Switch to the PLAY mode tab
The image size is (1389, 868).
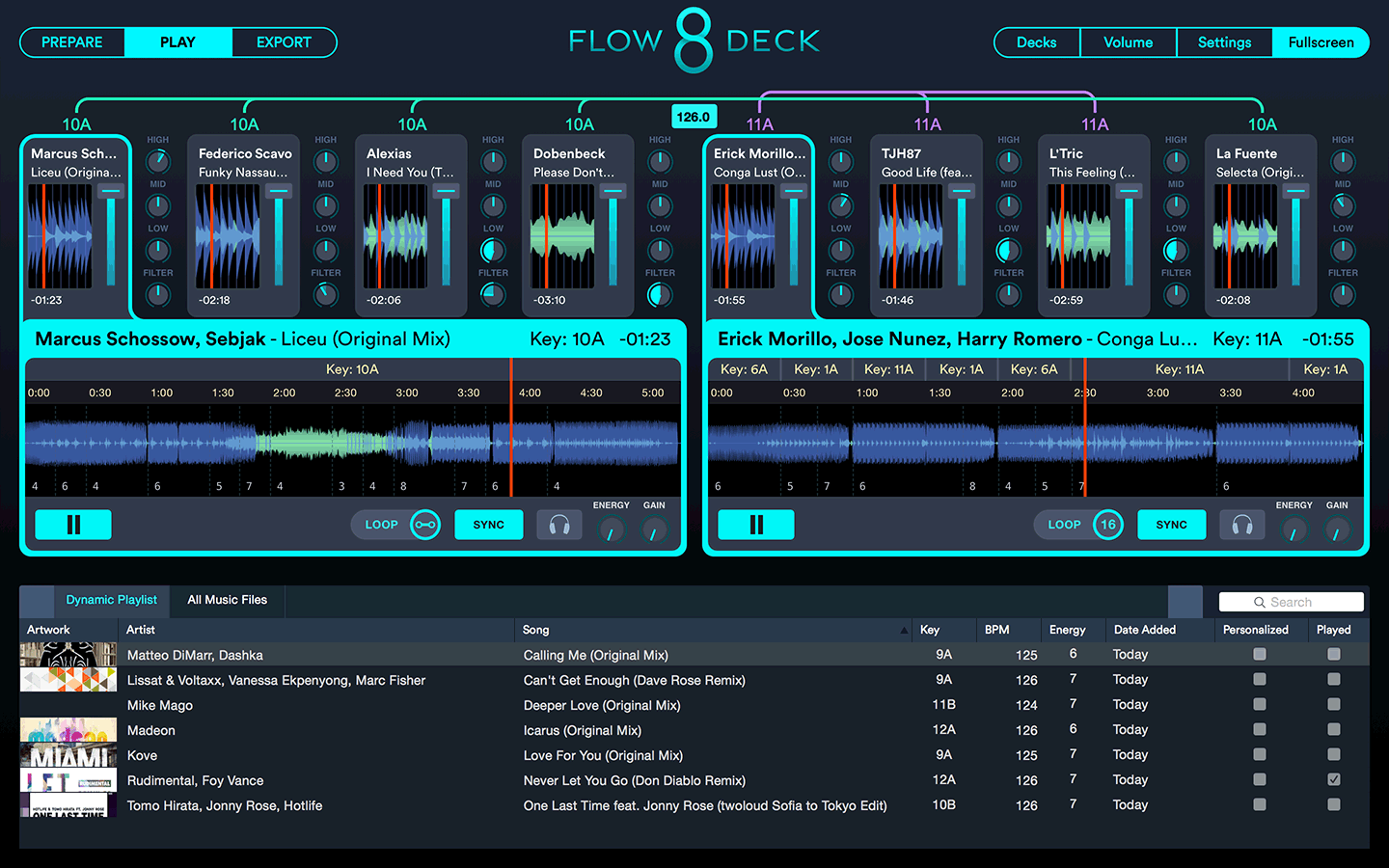click(178, 42)
